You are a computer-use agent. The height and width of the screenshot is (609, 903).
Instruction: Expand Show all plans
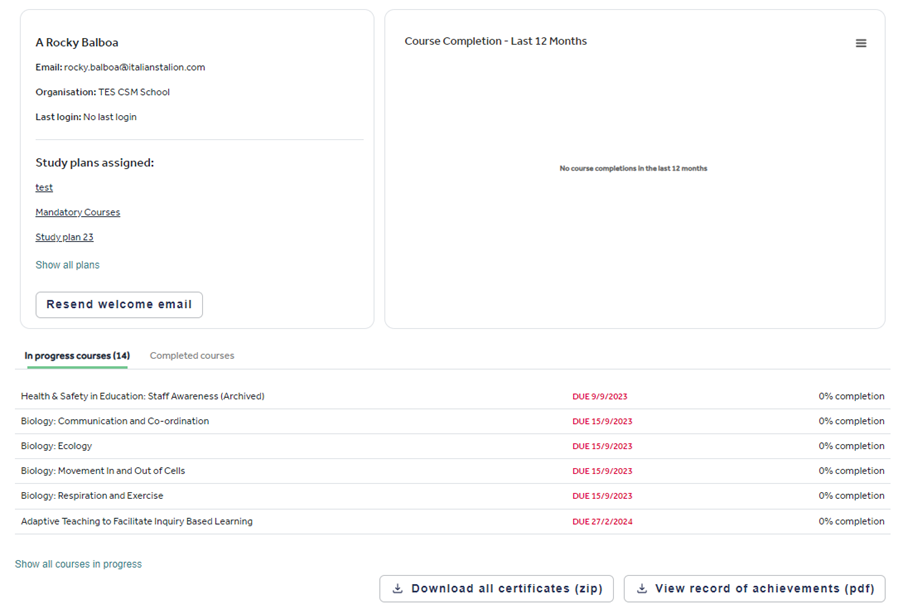tap(67, 264)
